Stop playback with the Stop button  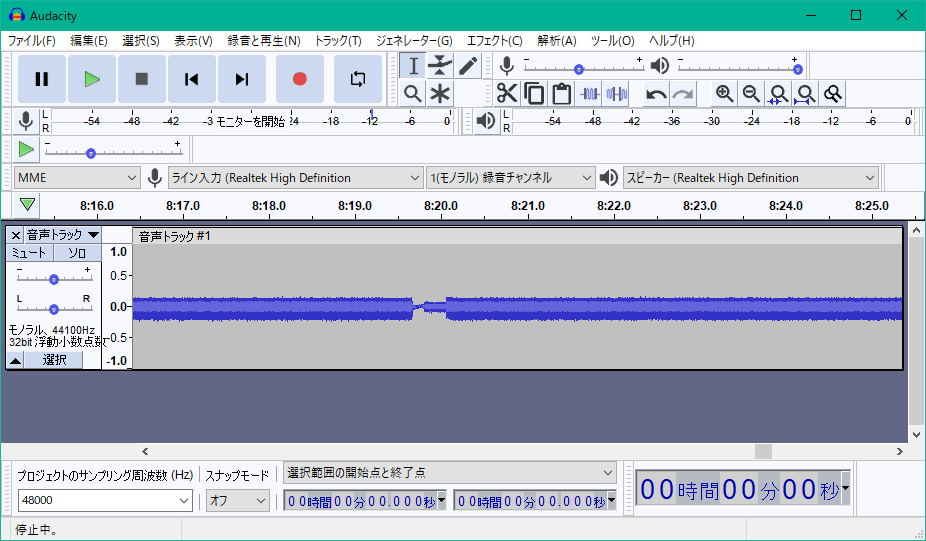pos(142,79)
